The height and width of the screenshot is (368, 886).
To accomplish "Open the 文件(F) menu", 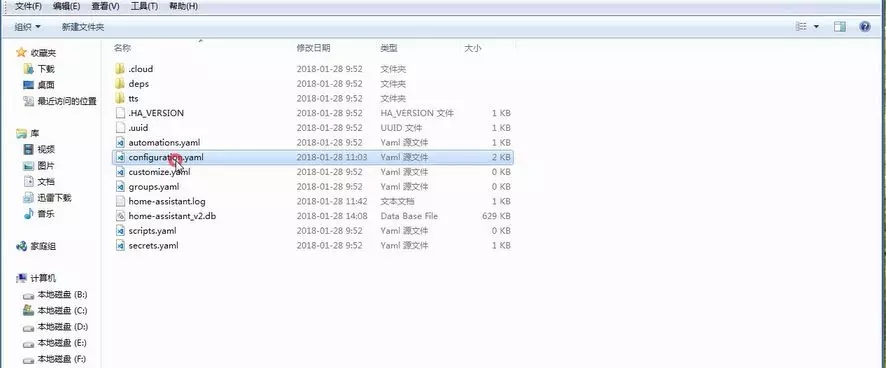I will point(28,6).
